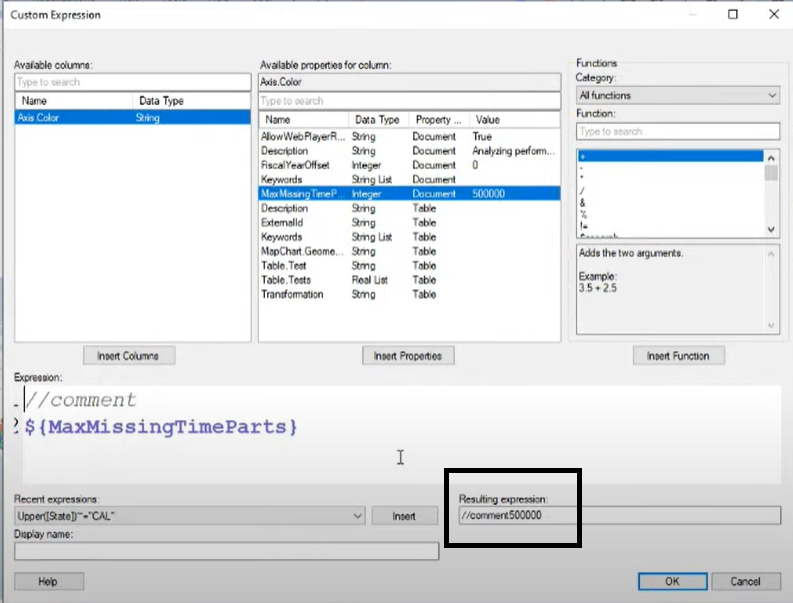
Task: Click the Insert Columns button
Action: 135,355
